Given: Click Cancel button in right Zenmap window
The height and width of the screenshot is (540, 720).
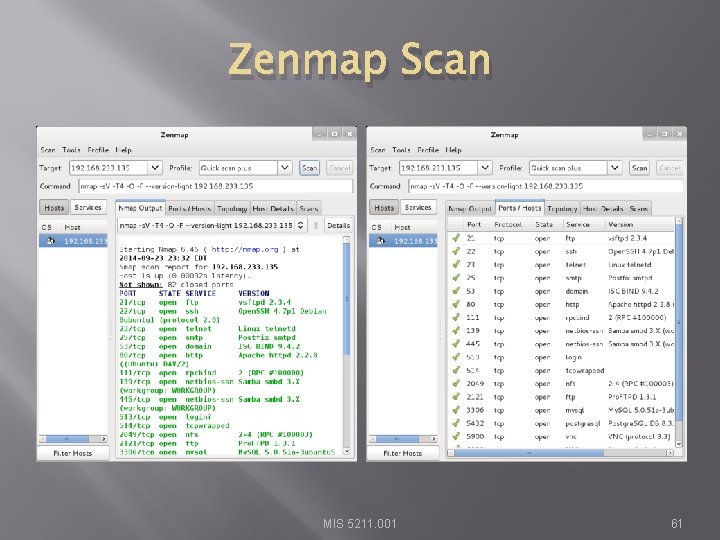Looking at the screenshot, I should click(669, 168).
